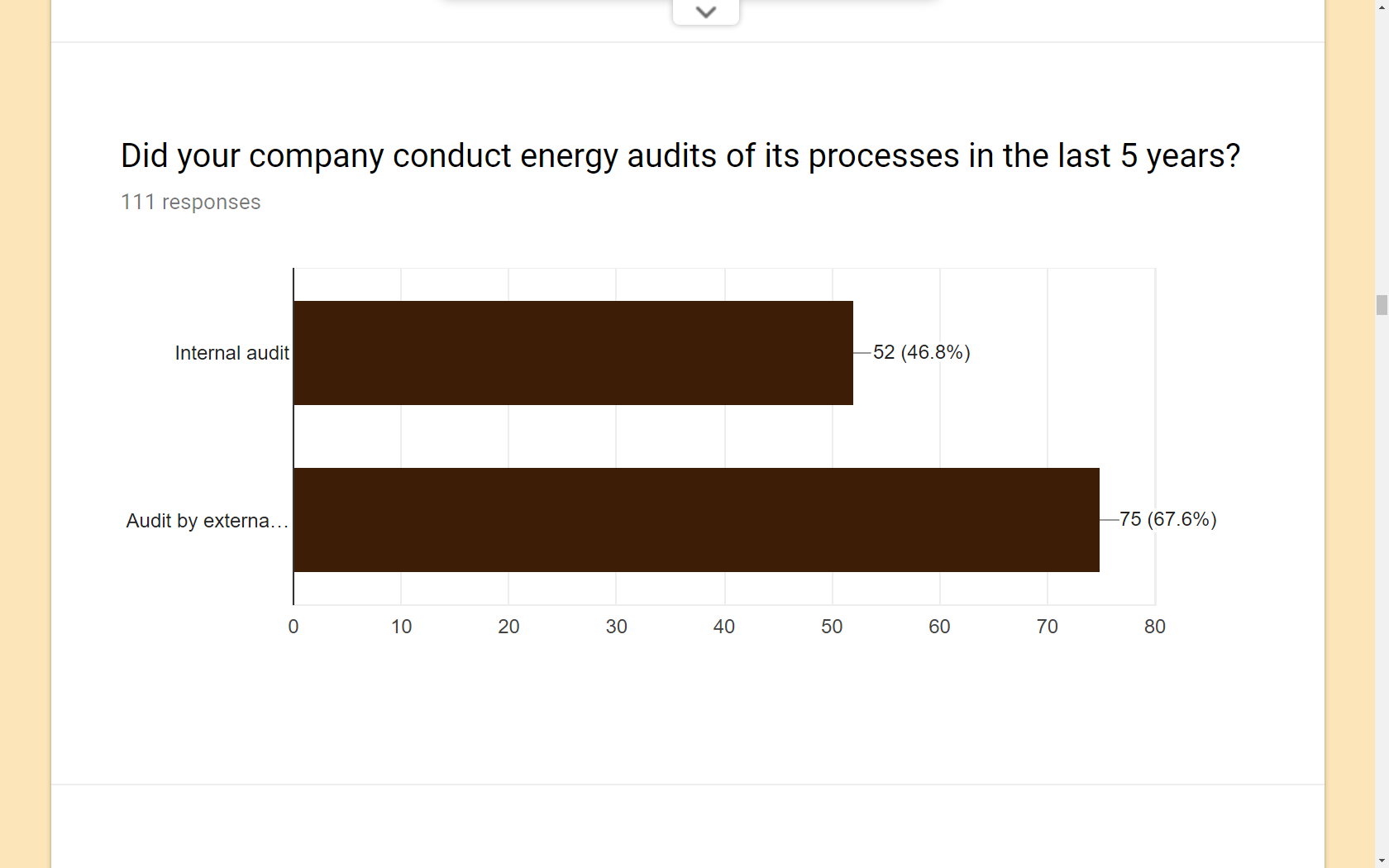
Task: Click the "20" x-axis tick label
Action: pyautogui.click(x=508, y=627)
